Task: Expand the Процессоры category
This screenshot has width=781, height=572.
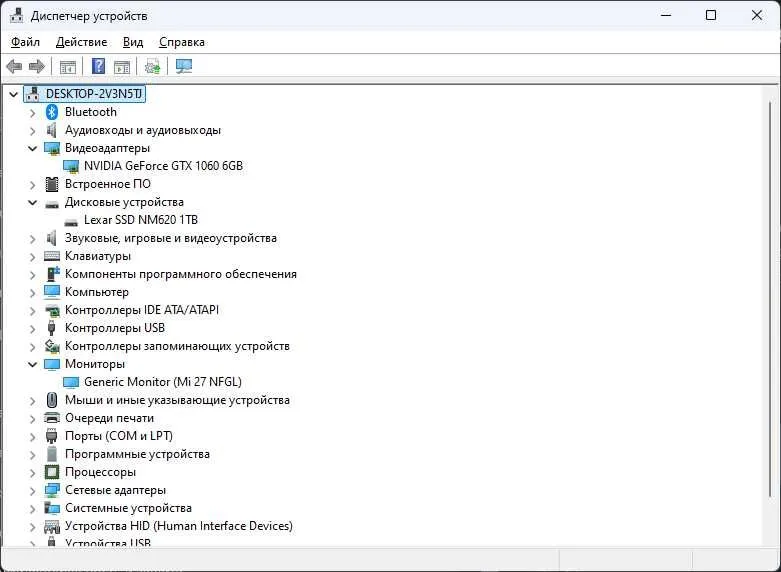Action: point(32,472)
